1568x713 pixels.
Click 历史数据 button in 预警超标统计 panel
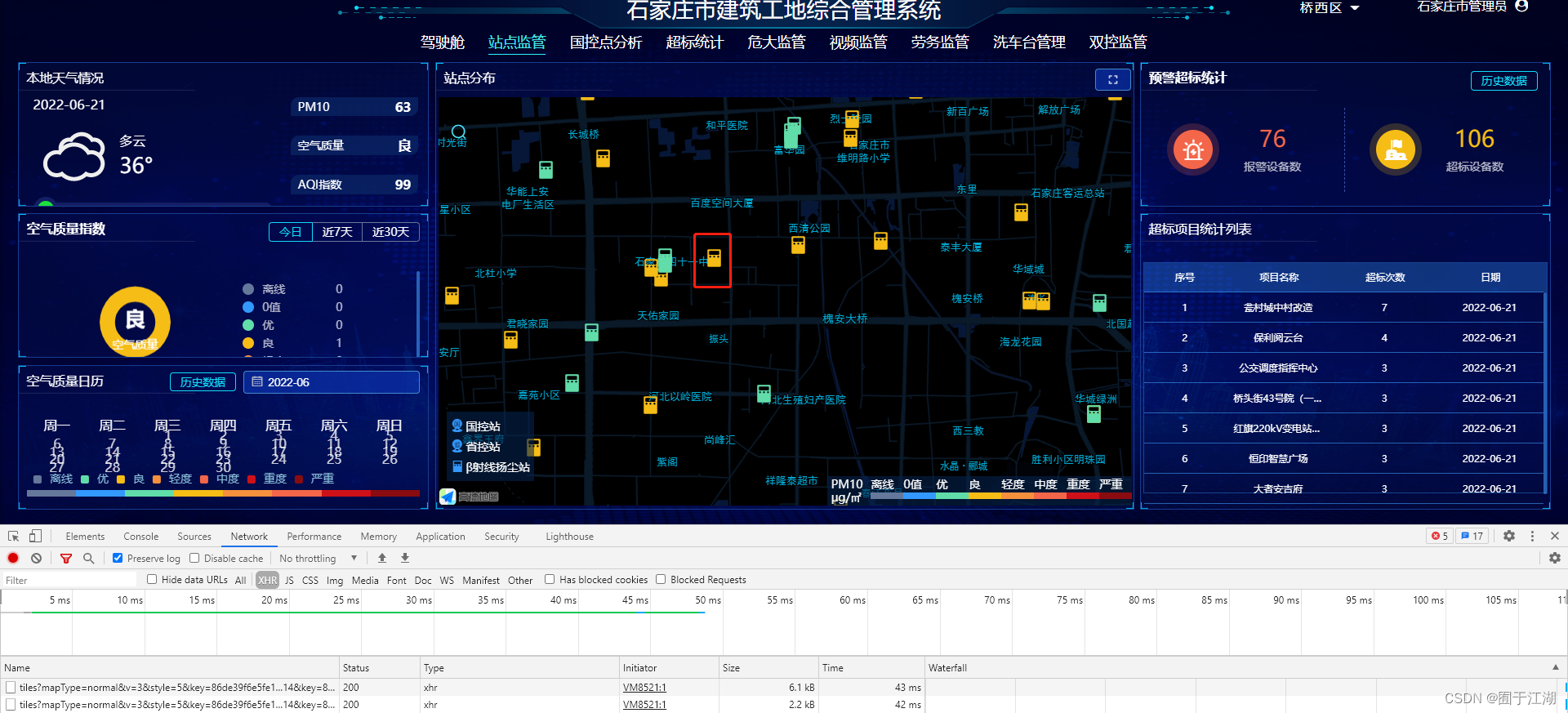[x=1504, y=81]
